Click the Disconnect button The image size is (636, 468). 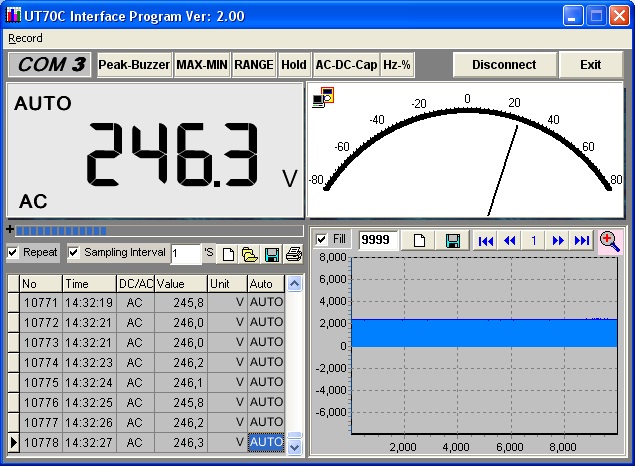pos(504,64)
